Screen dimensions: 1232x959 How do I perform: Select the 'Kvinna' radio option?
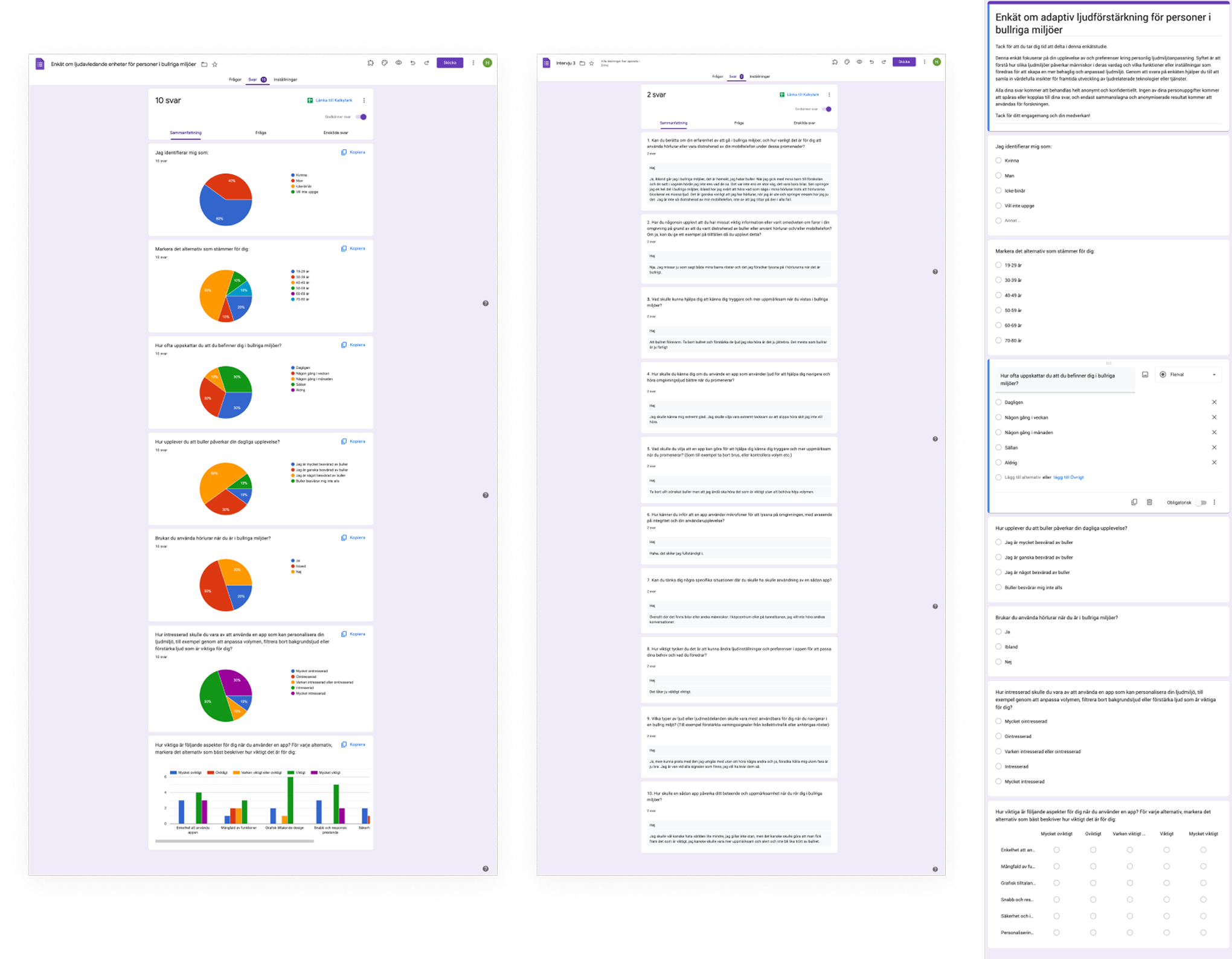[998, 161]
